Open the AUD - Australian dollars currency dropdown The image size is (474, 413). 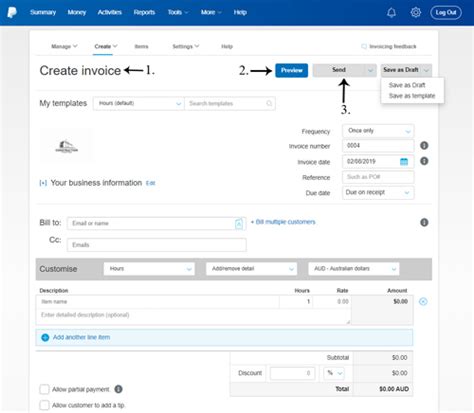point(353,269)
